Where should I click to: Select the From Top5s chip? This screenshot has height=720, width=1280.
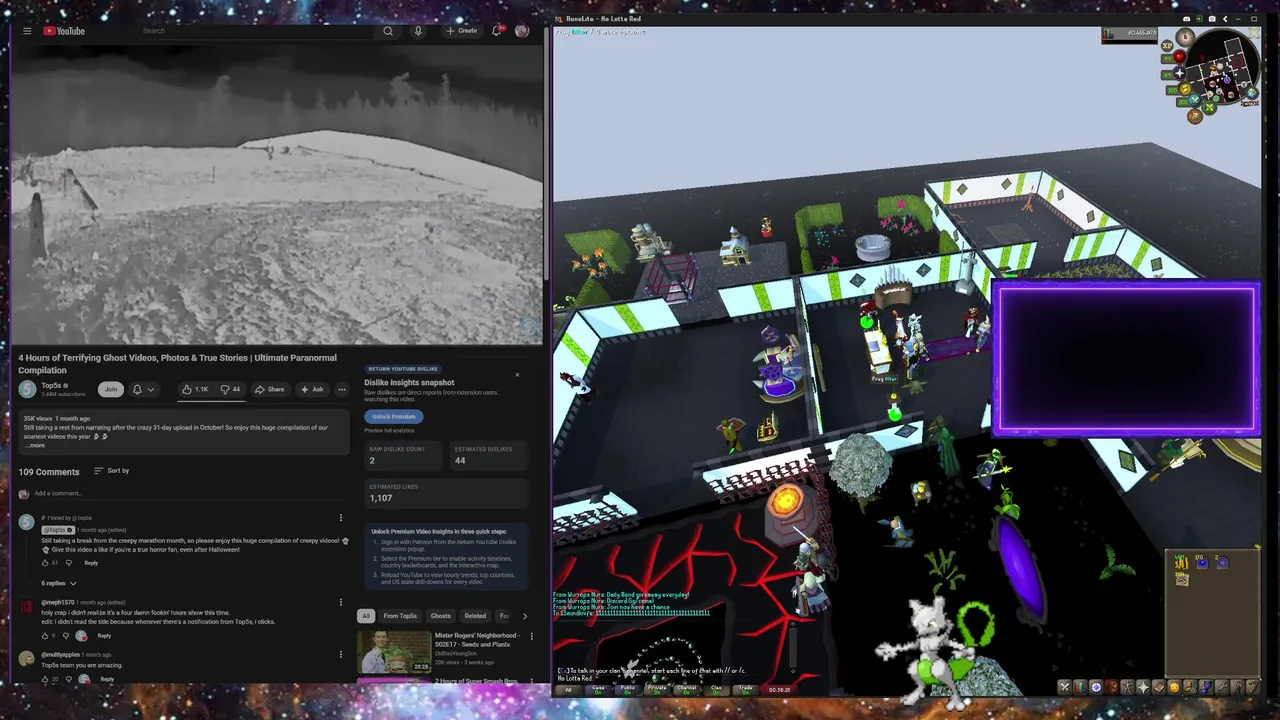[x=400, y=616]
